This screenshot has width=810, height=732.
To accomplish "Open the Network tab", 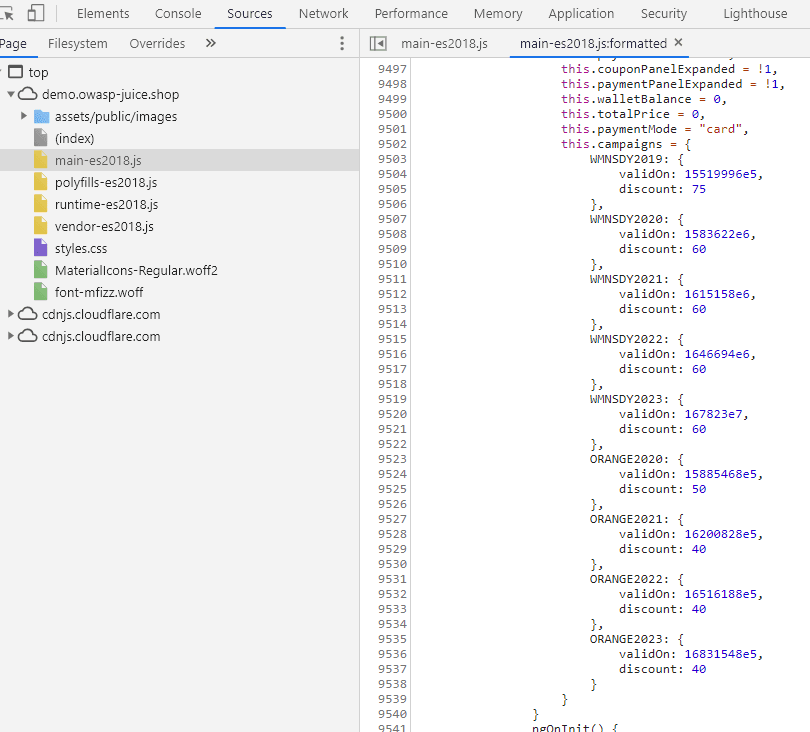I will [x=323, y=13].
